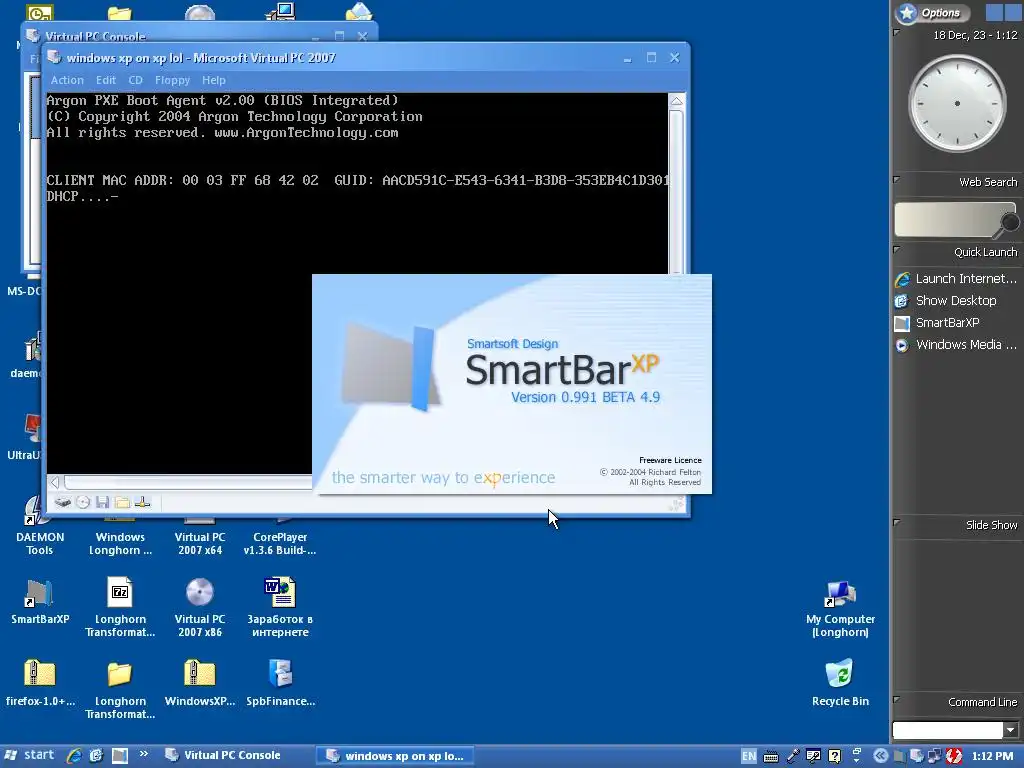Collapse the Slide Show panel
Screen dimensions: 1024x768
tap(897, 522)
